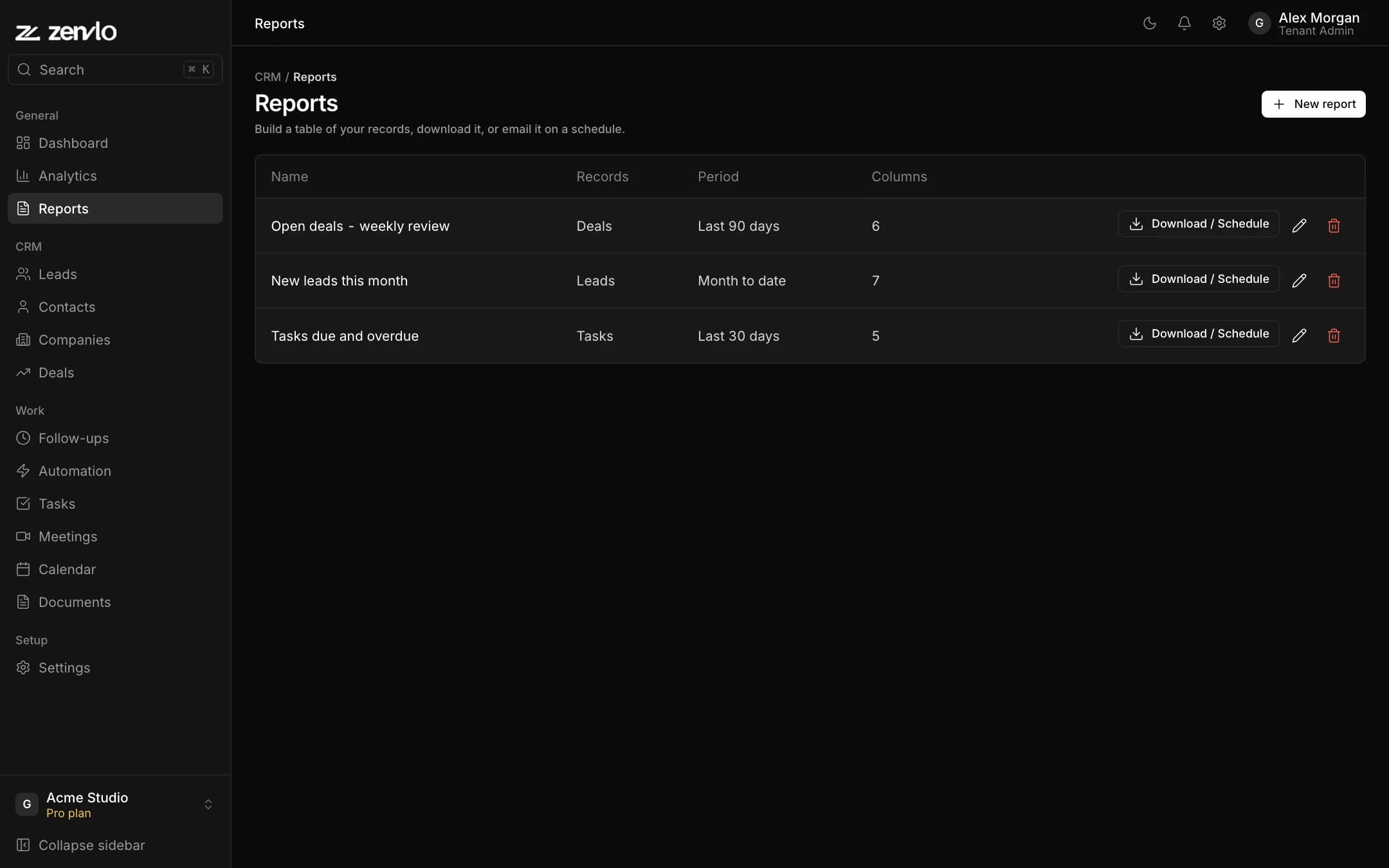
Task: Click 'Open deals - weekly review' name
Action: click(x=360, y=226)
